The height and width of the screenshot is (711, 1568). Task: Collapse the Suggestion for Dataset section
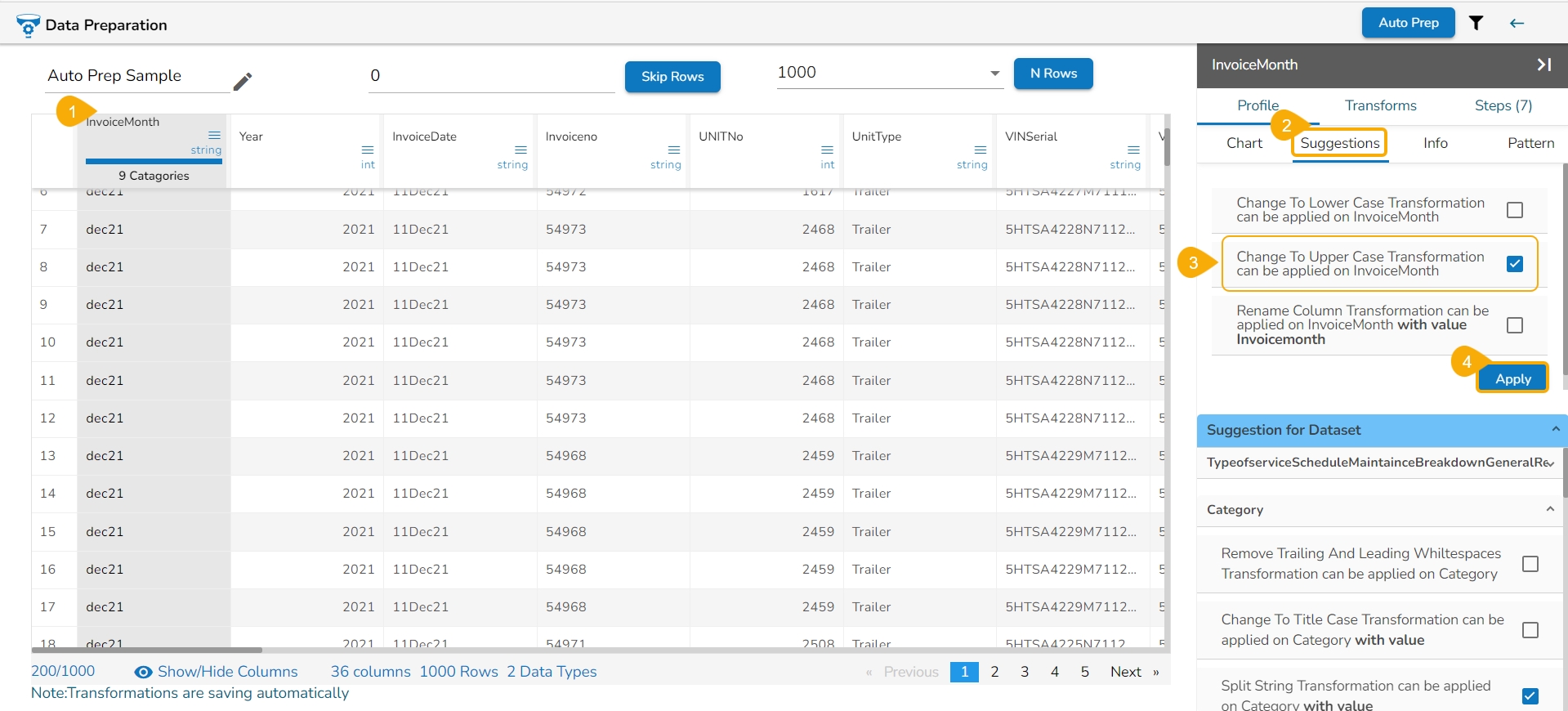(1555, 430)
